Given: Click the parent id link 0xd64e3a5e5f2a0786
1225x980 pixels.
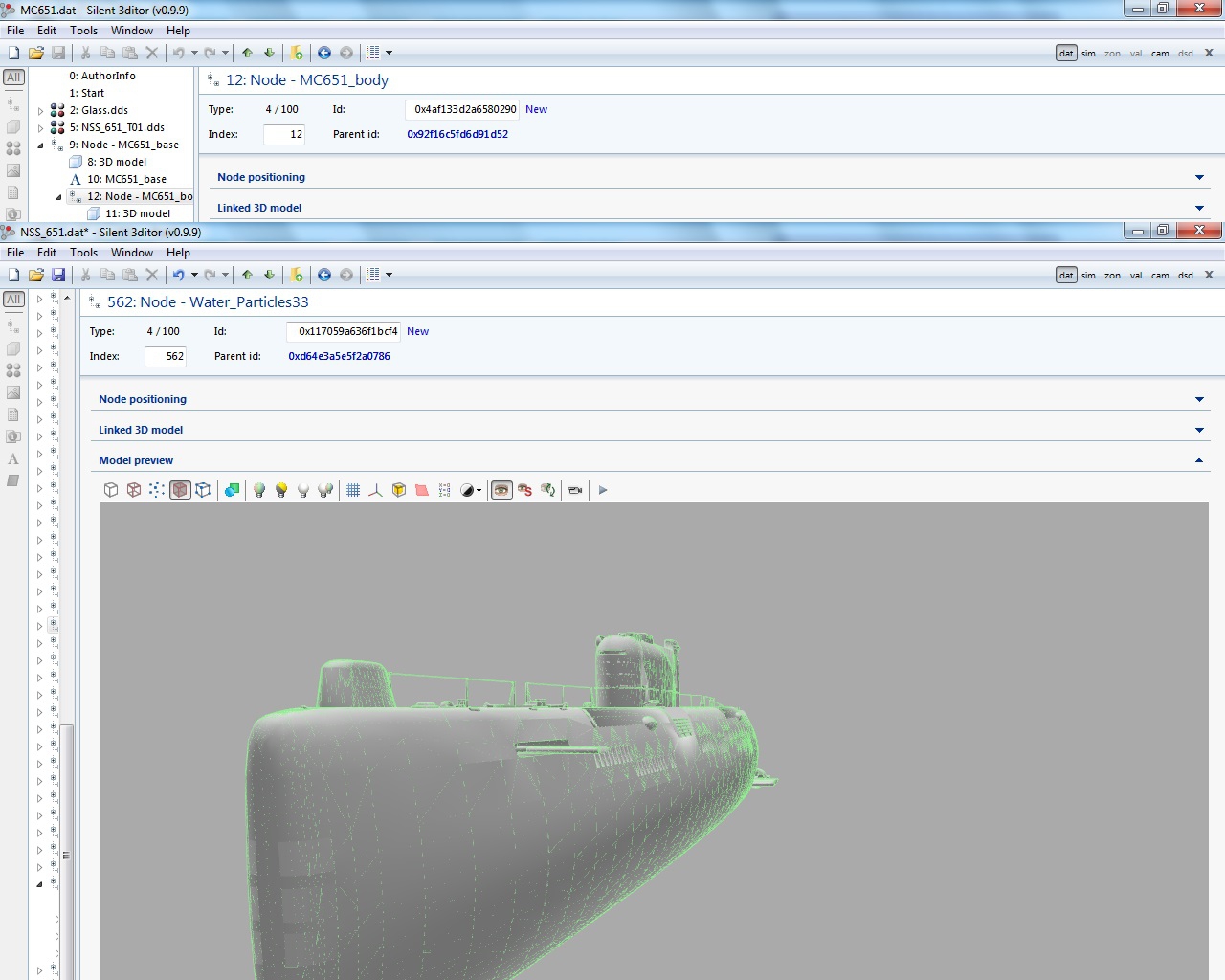Looking at the screenshot, I should point(339,356).
